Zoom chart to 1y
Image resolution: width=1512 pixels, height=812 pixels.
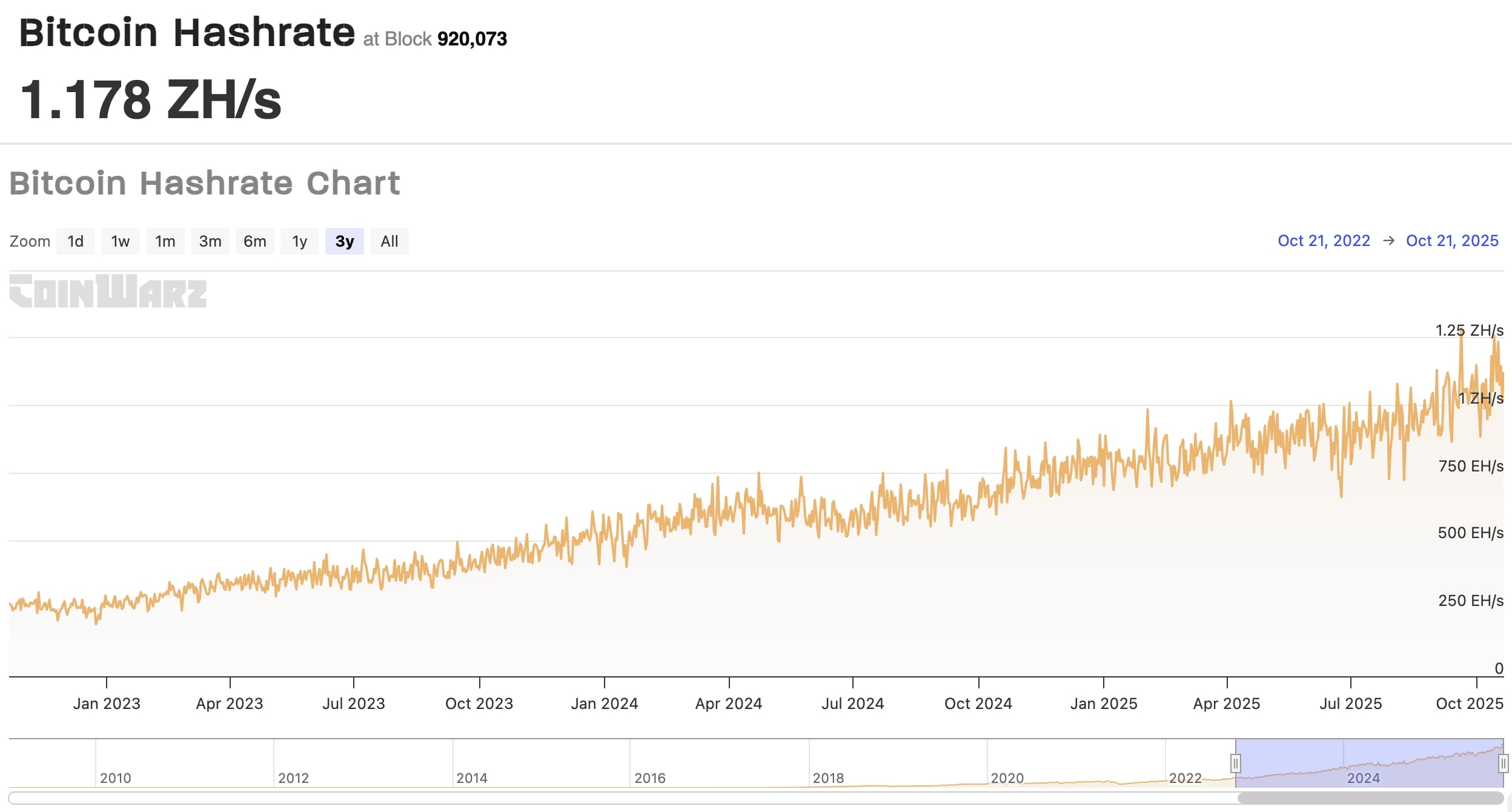[x=299, y=241]
